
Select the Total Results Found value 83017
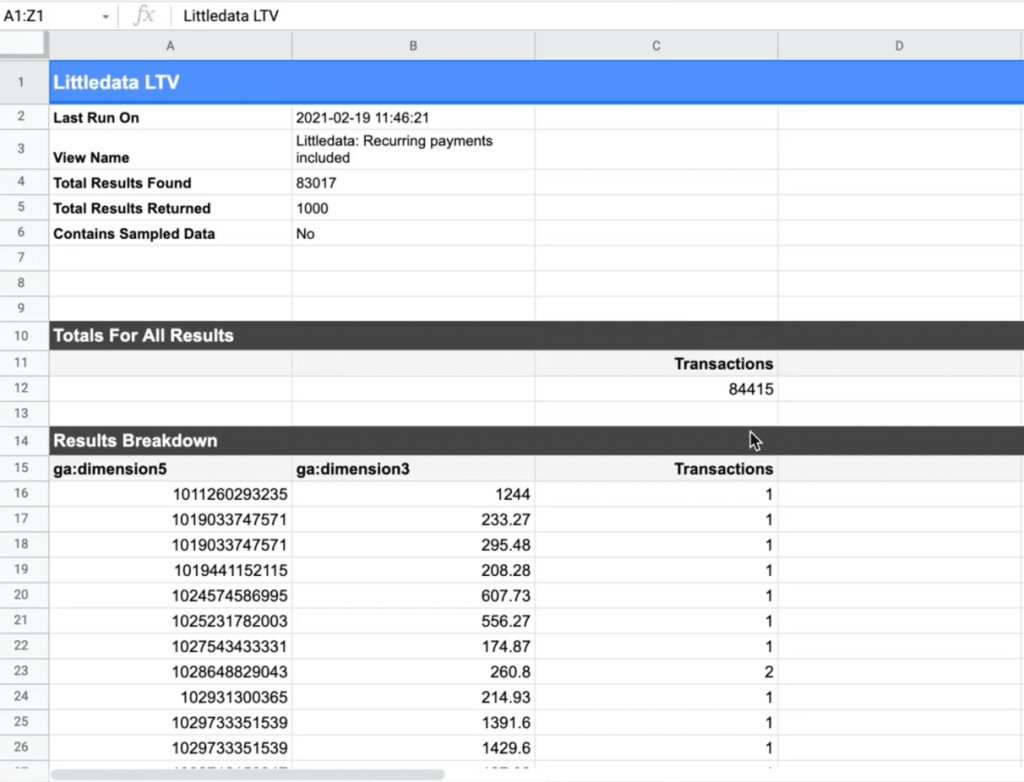tap(412, 183)
